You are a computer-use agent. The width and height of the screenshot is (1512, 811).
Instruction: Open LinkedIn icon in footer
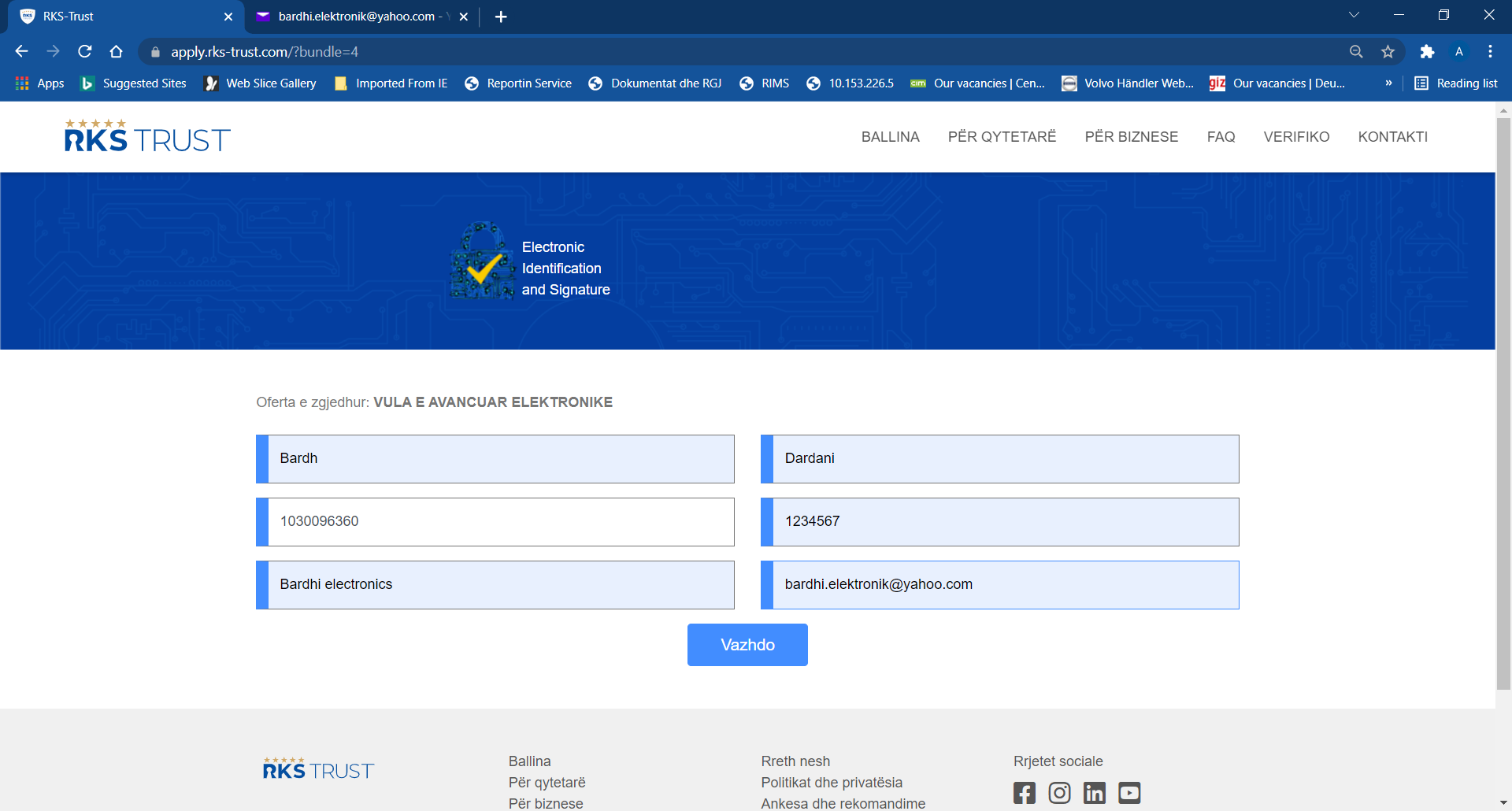coord(1095,792)
